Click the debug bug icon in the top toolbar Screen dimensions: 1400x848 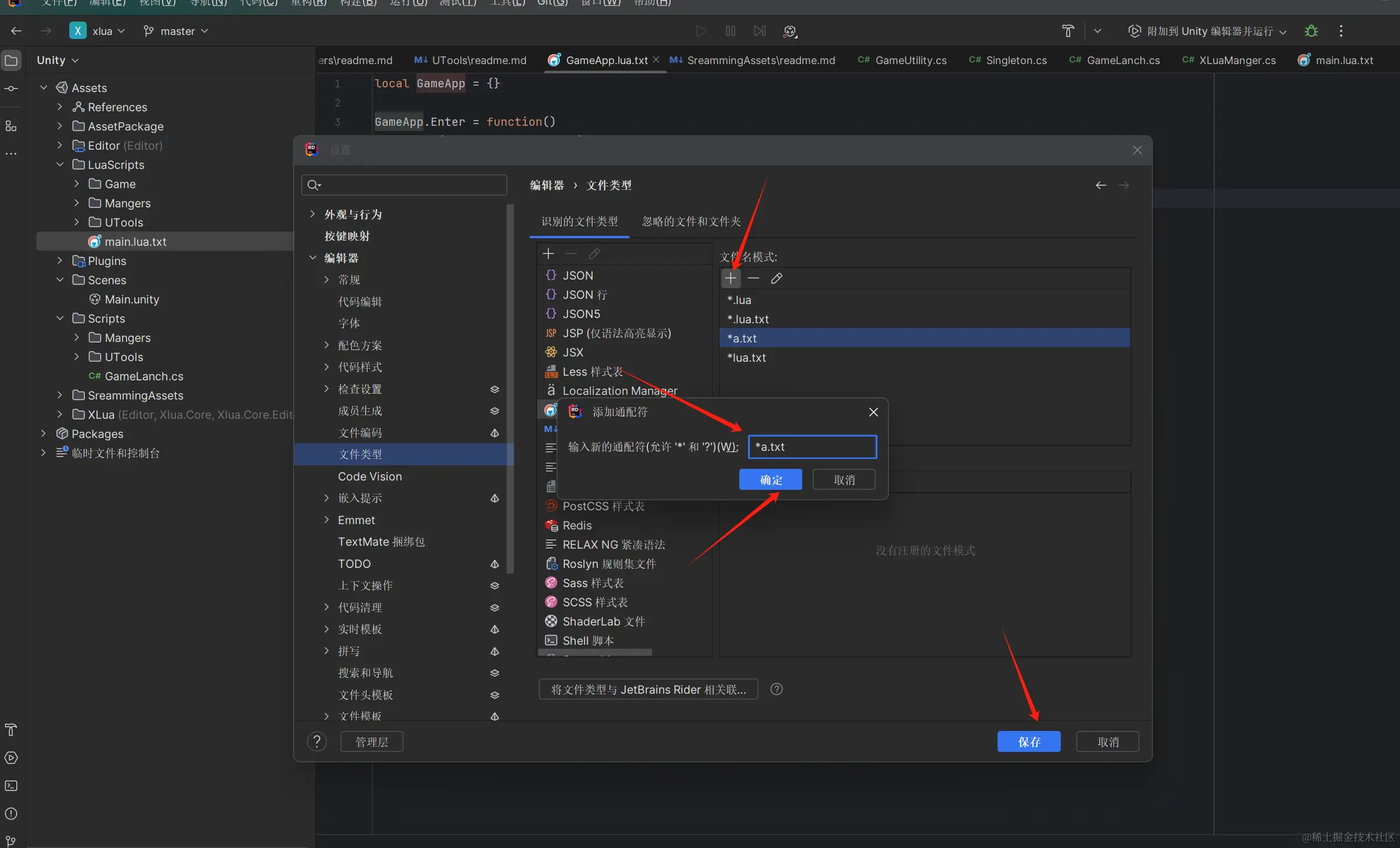(x=1311, y=31)
